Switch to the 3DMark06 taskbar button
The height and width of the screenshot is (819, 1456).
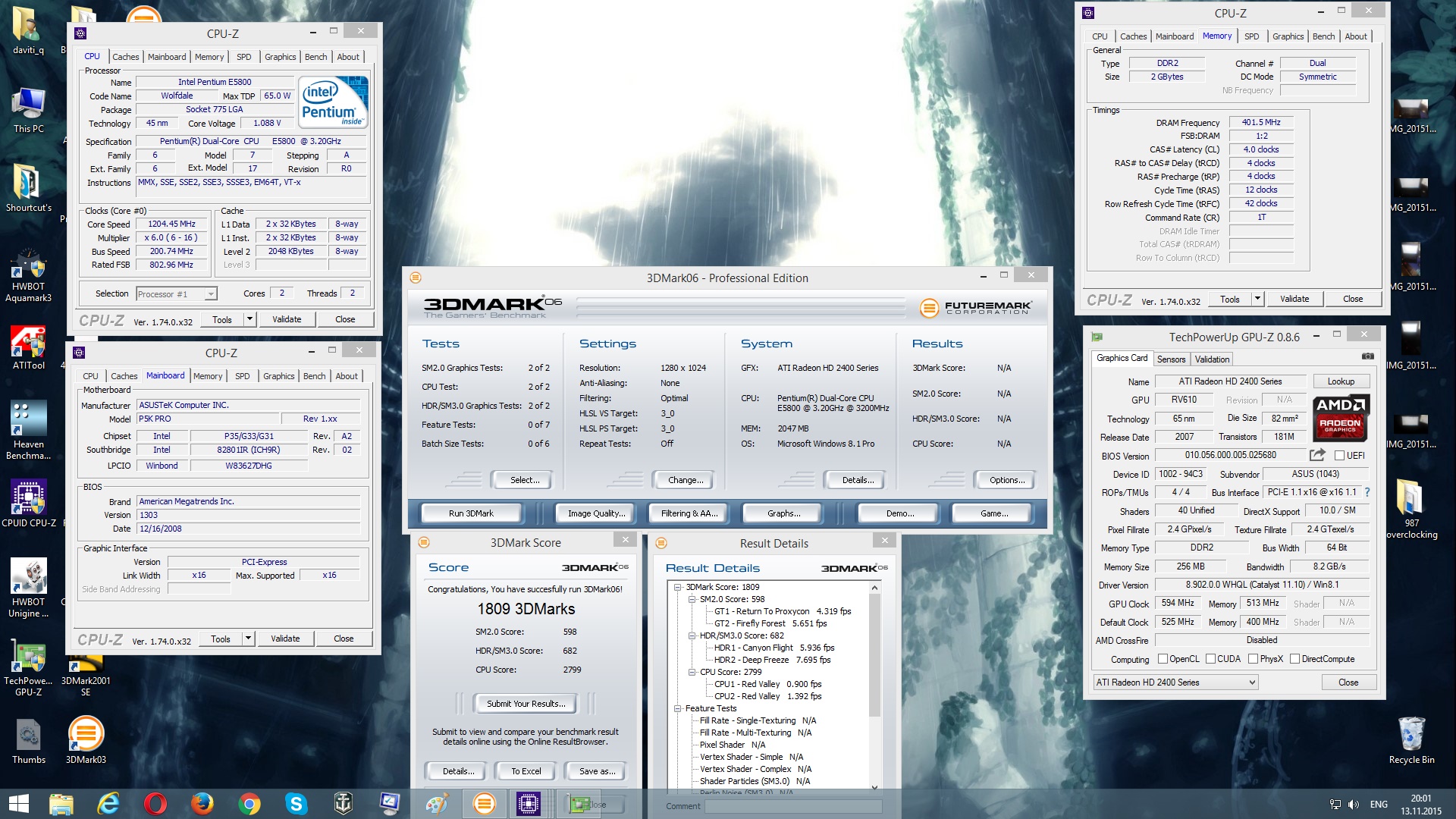pyautogui.click(x=484, y=804)
